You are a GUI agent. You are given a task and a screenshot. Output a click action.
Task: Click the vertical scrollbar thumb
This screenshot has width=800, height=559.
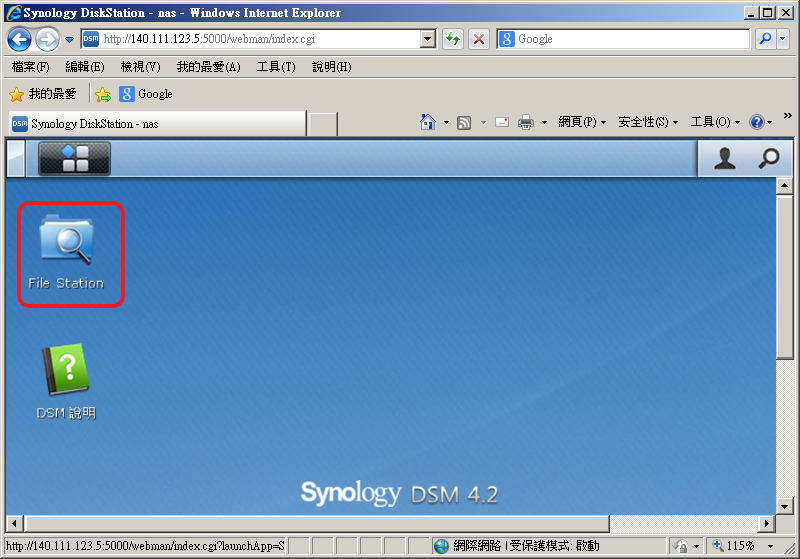[784, 276]
